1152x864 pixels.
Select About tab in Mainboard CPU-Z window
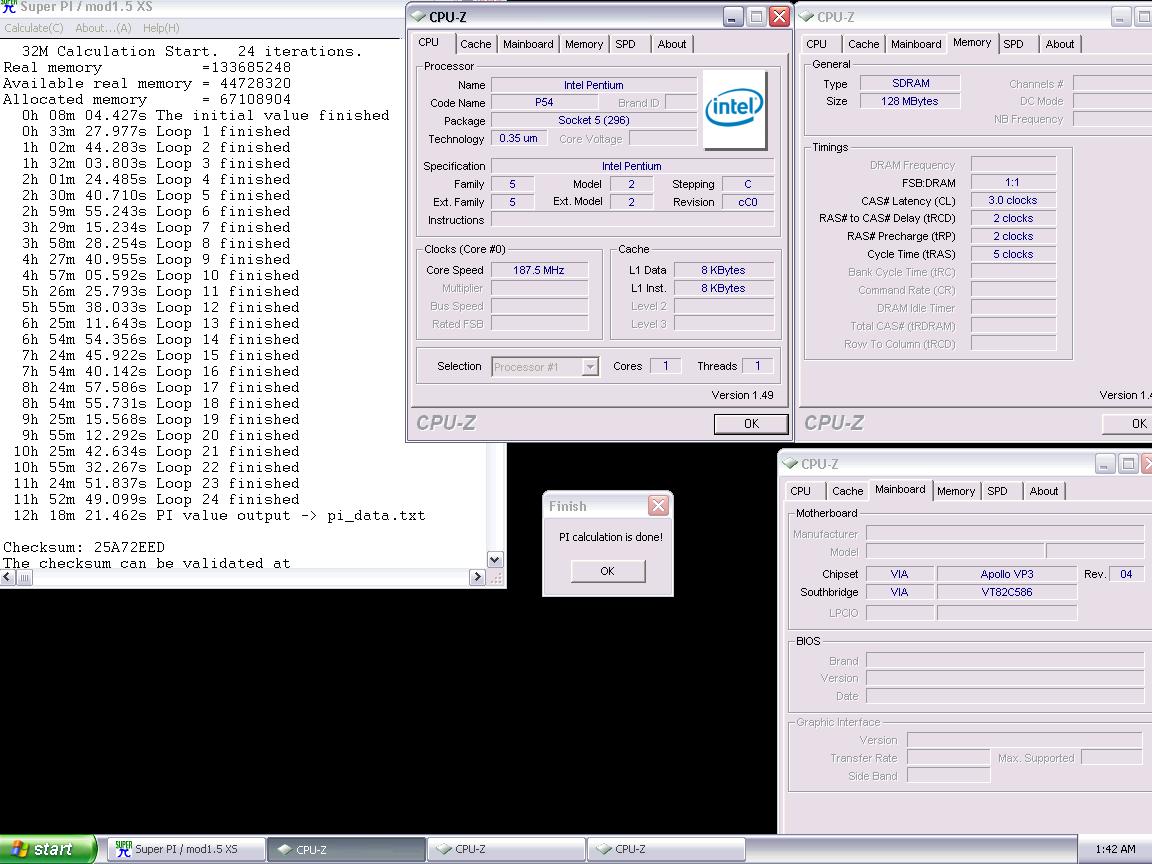(1043, 491)
